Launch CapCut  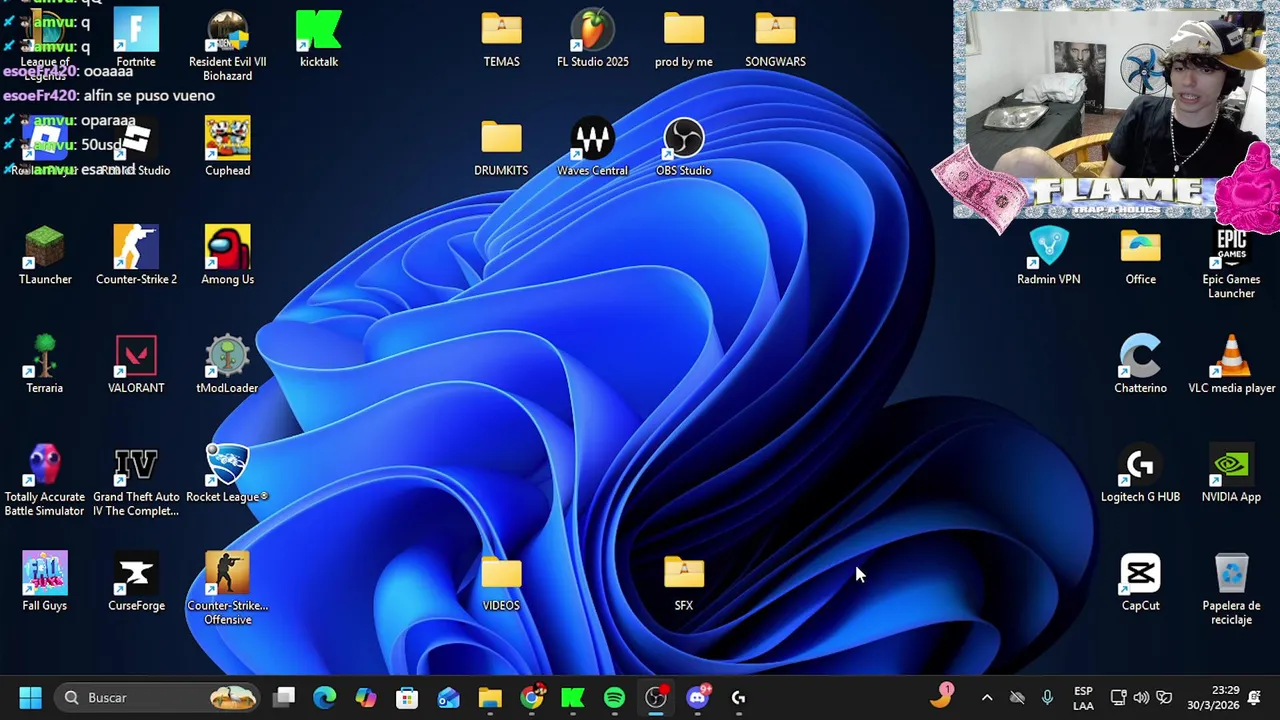[1141, 581]
